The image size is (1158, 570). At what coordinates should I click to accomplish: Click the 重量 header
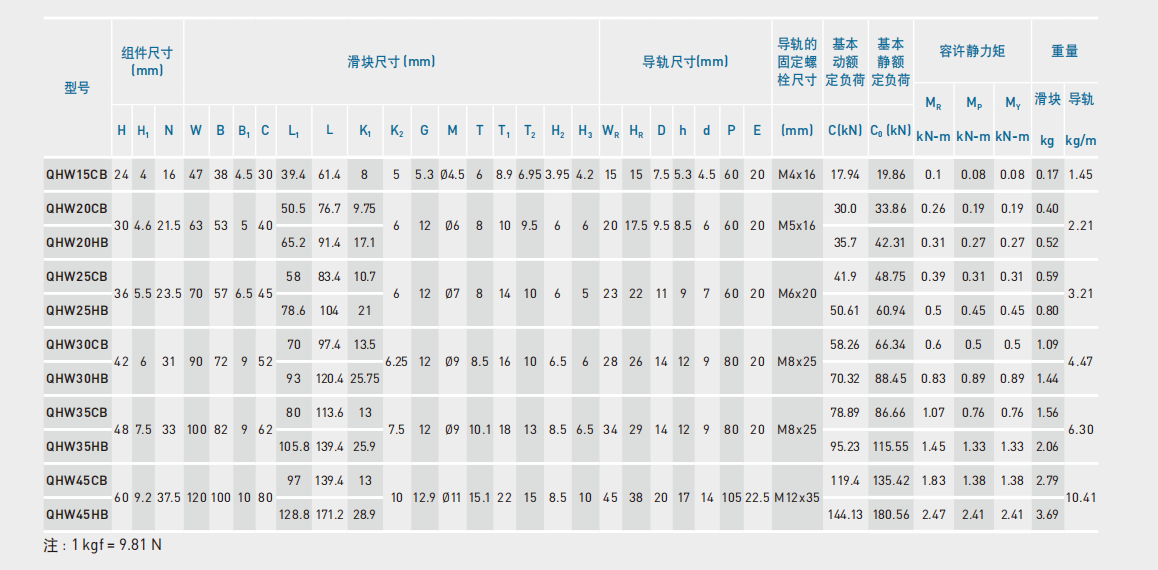(1064, 52)
